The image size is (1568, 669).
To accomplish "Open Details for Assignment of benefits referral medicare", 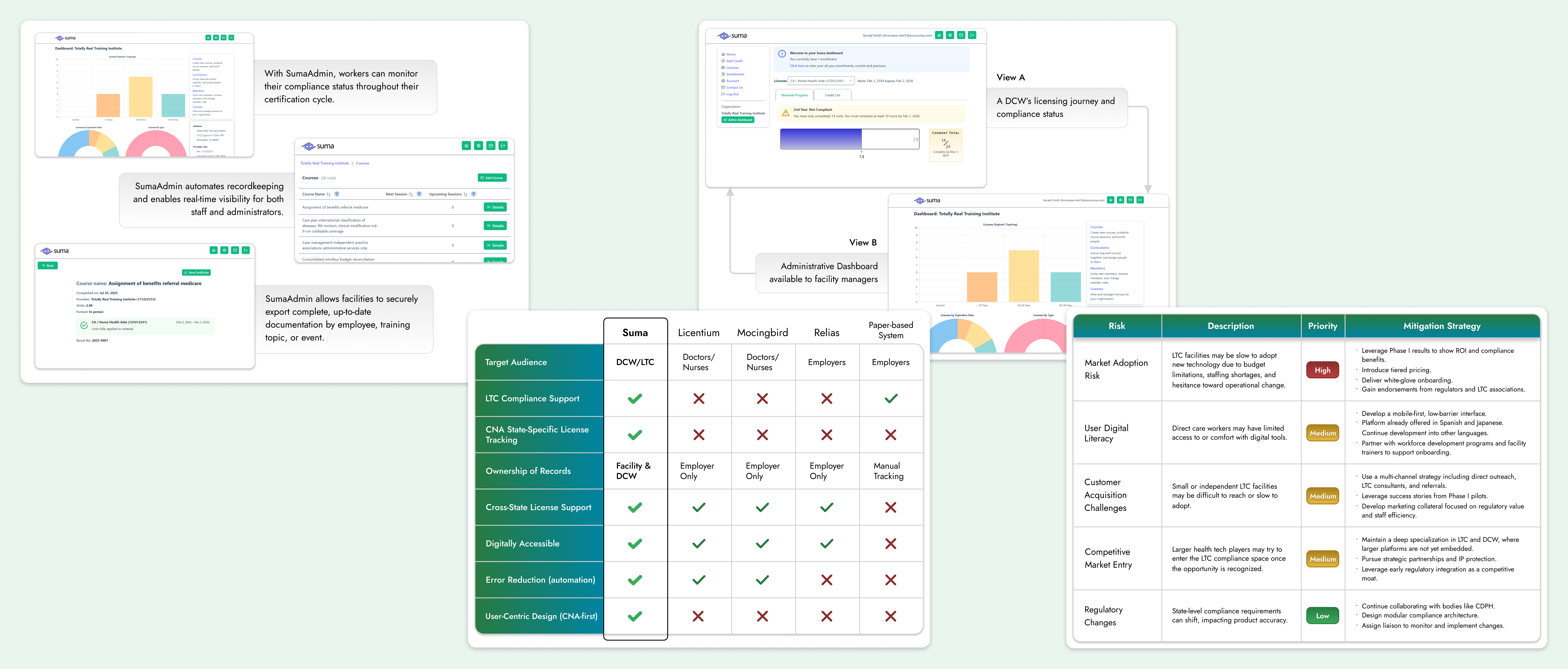I will click(495, 207).
